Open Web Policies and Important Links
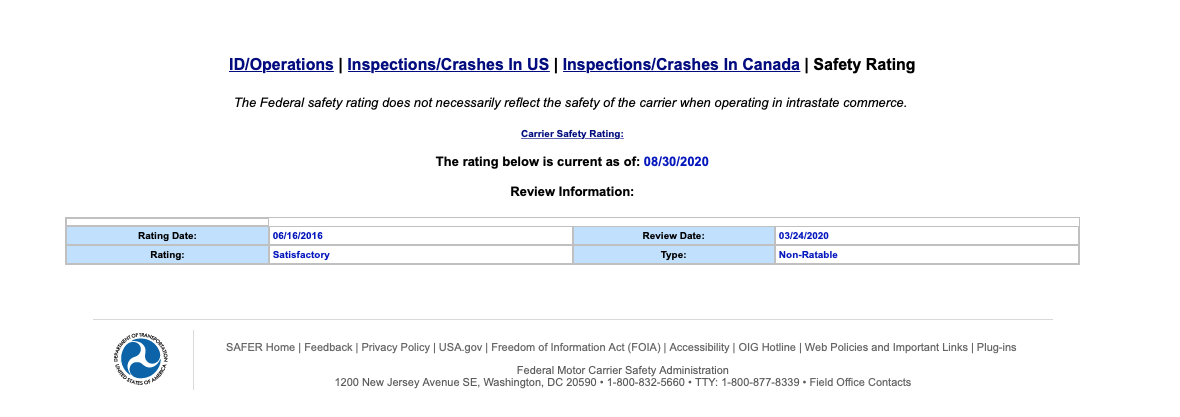The width and height of the screenshot is (1180, 417). [886, 347]
